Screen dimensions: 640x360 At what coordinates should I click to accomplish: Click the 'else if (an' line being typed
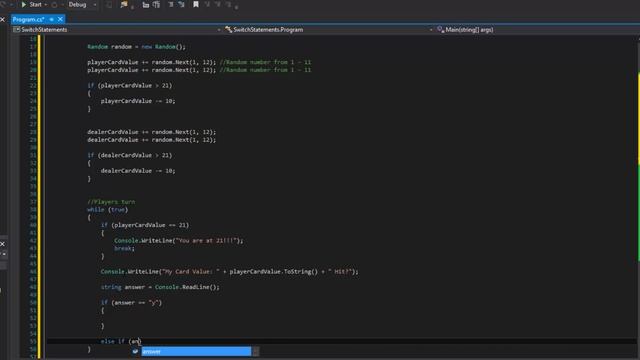[121, 342]
